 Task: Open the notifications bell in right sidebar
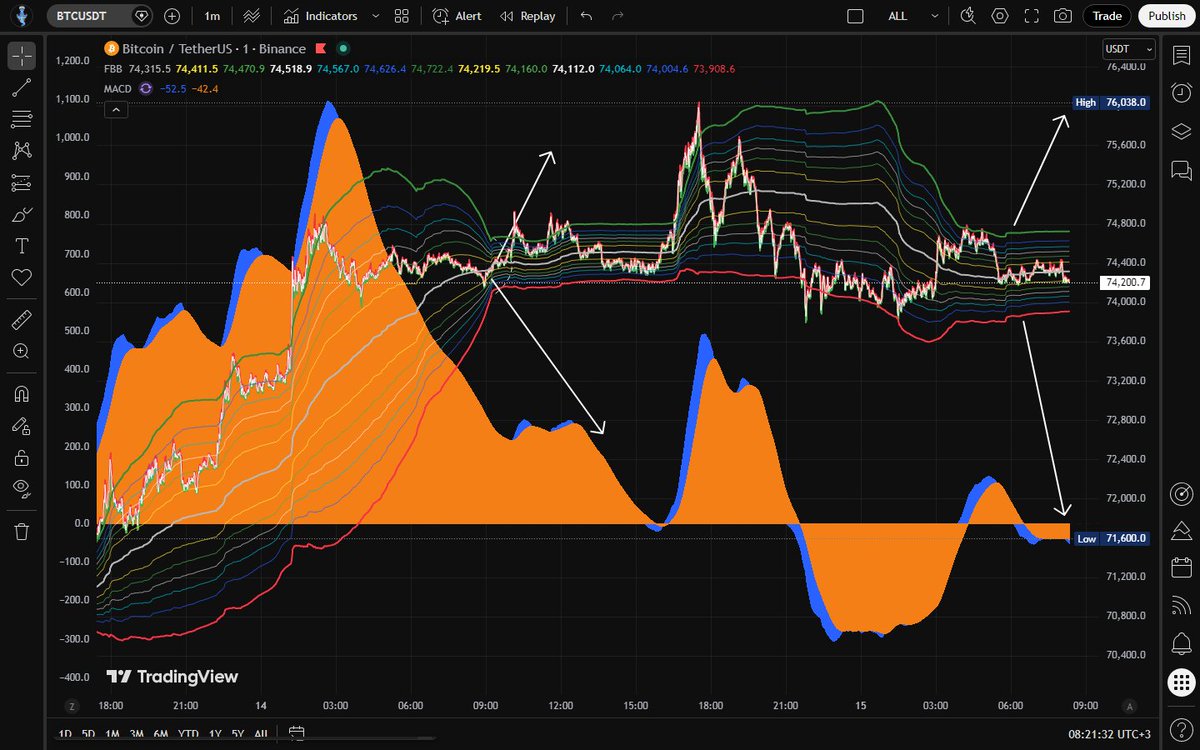coord(1180,642)
